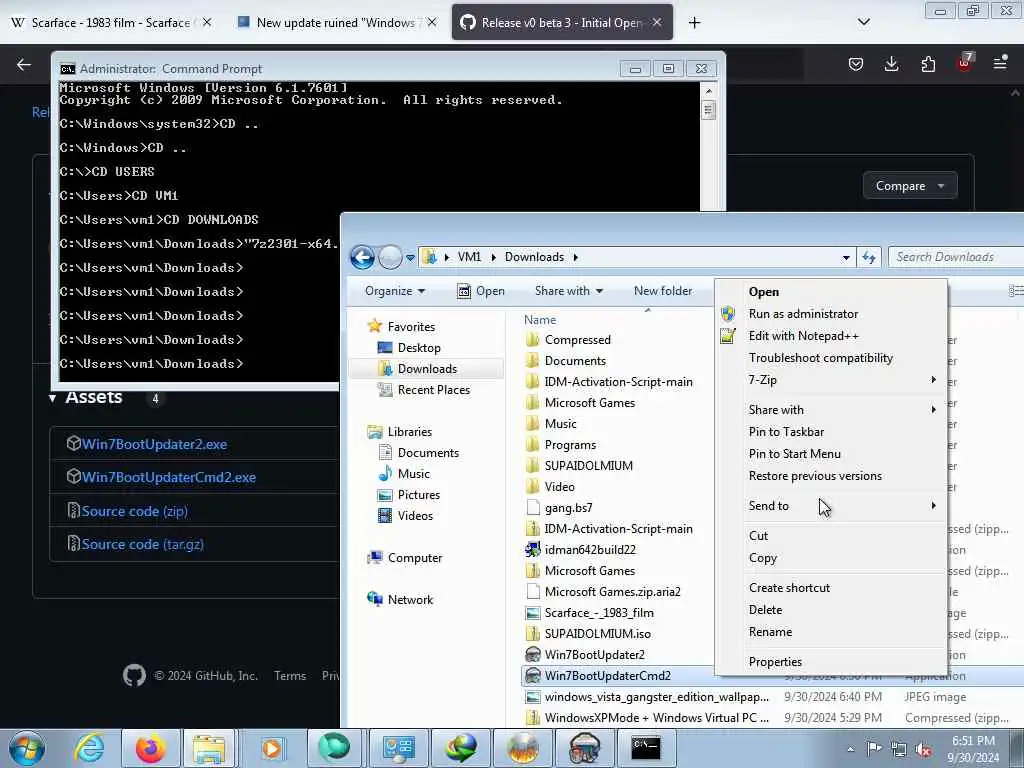Click the GitHub logo in footer

point(135,675)
